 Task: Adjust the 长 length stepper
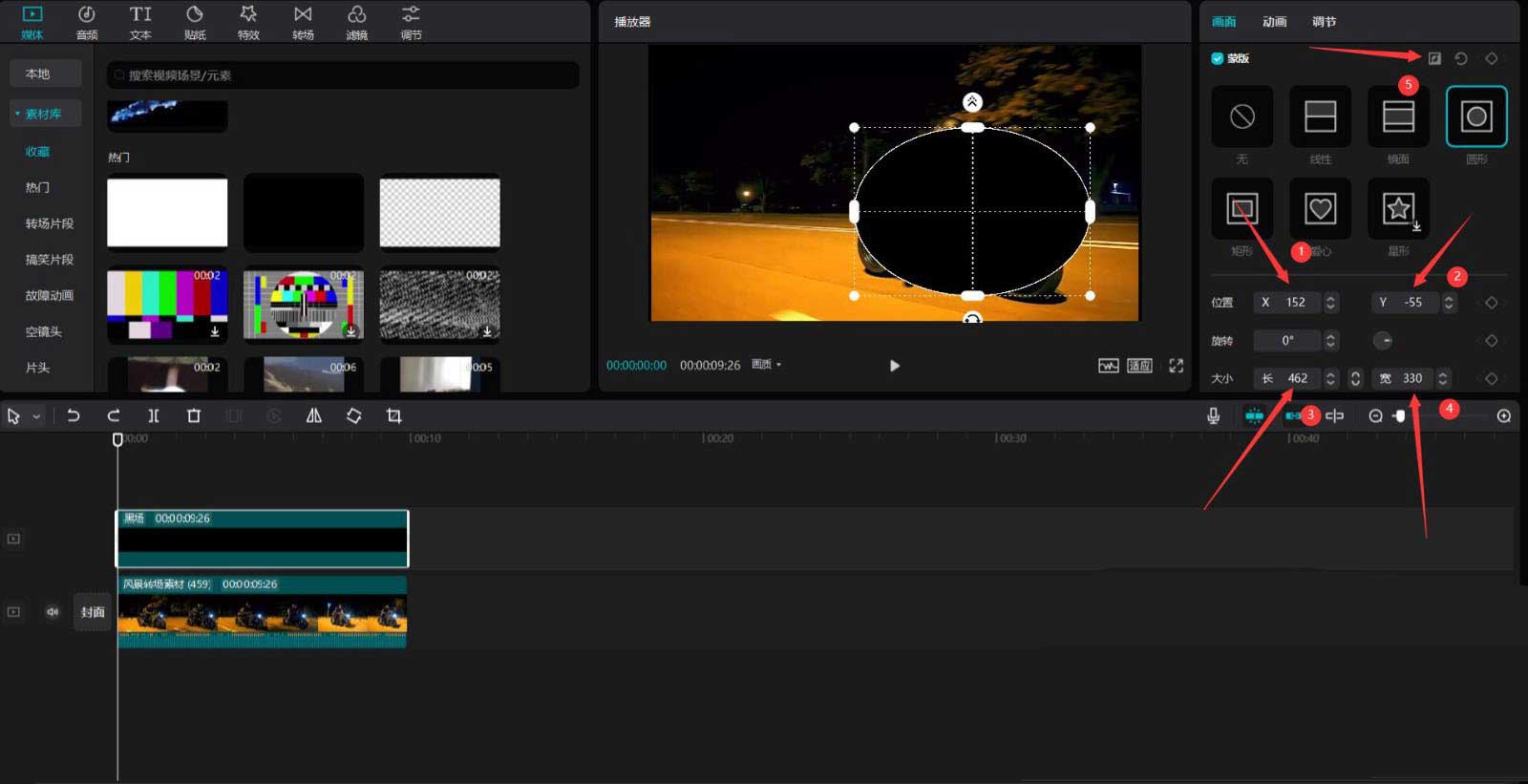click(1331, 379)
